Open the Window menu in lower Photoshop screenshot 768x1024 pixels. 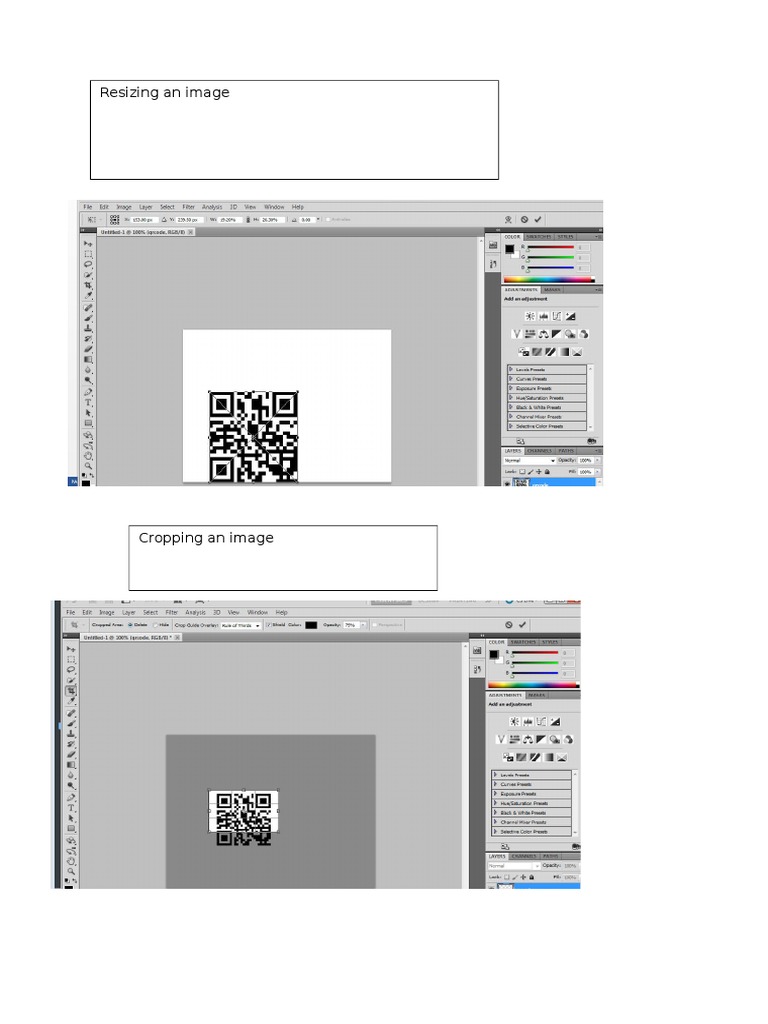[x=258, y=613]
